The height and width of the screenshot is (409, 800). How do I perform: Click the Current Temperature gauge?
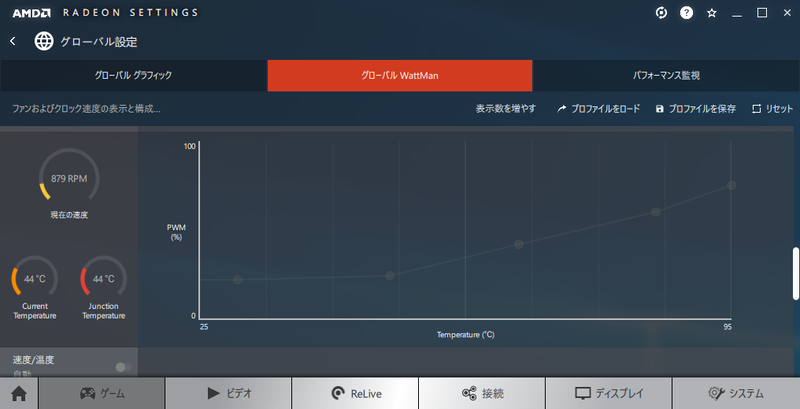[35, 277]
